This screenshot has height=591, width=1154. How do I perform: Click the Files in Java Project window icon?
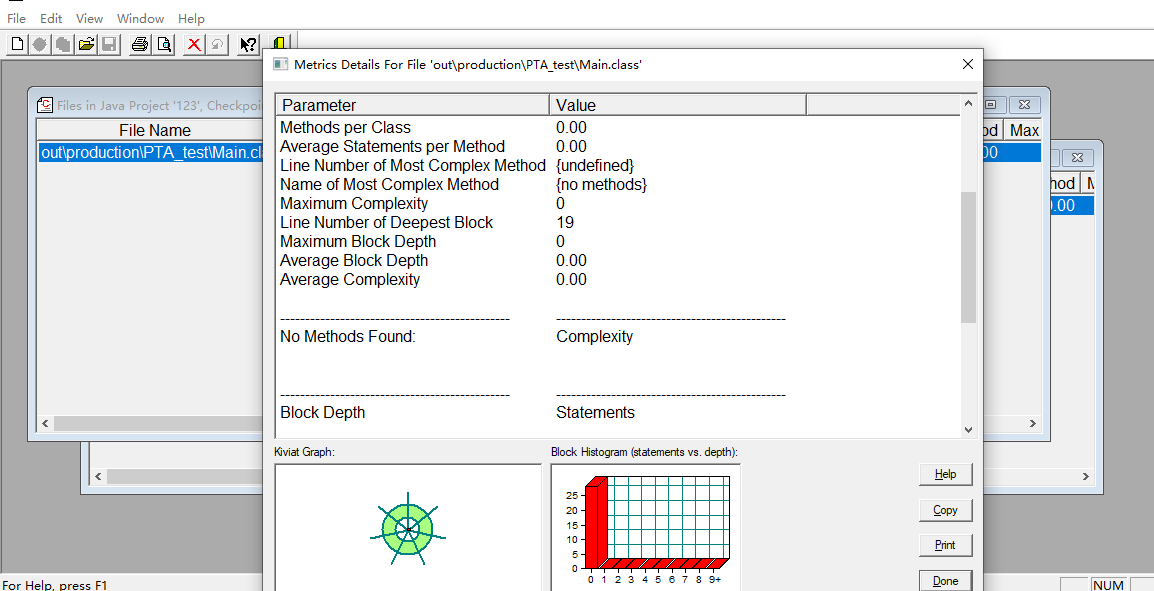pos(45,105)
